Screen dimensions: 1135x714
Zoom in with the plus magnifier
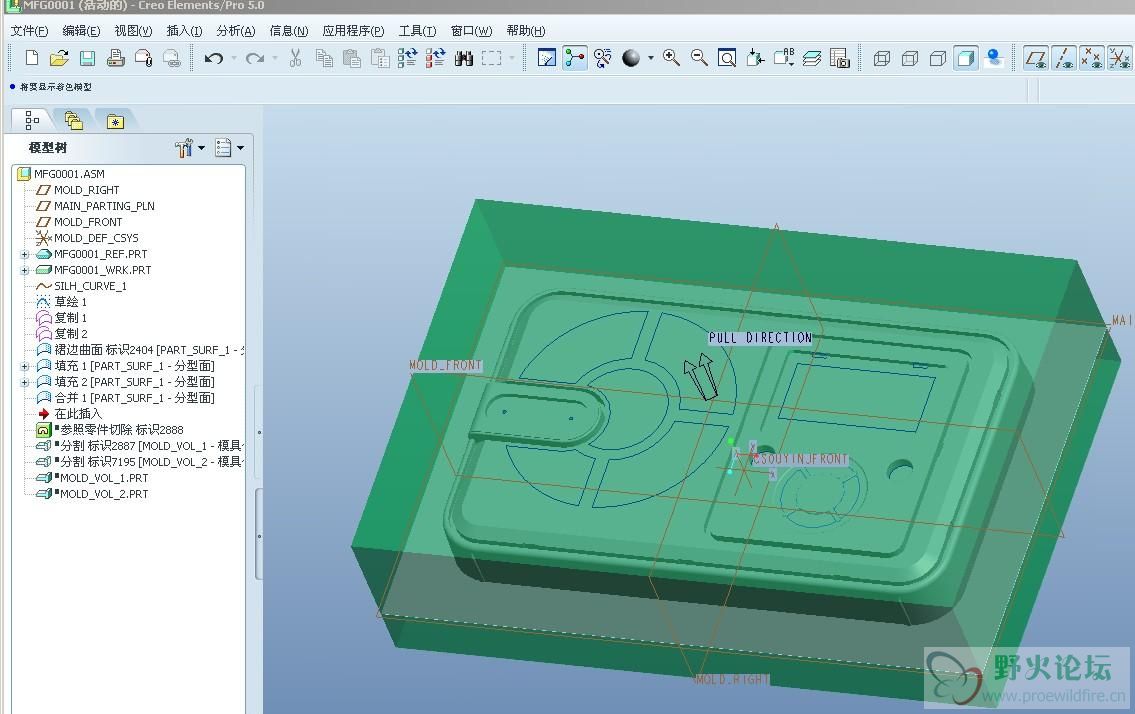tap(671, 58)
